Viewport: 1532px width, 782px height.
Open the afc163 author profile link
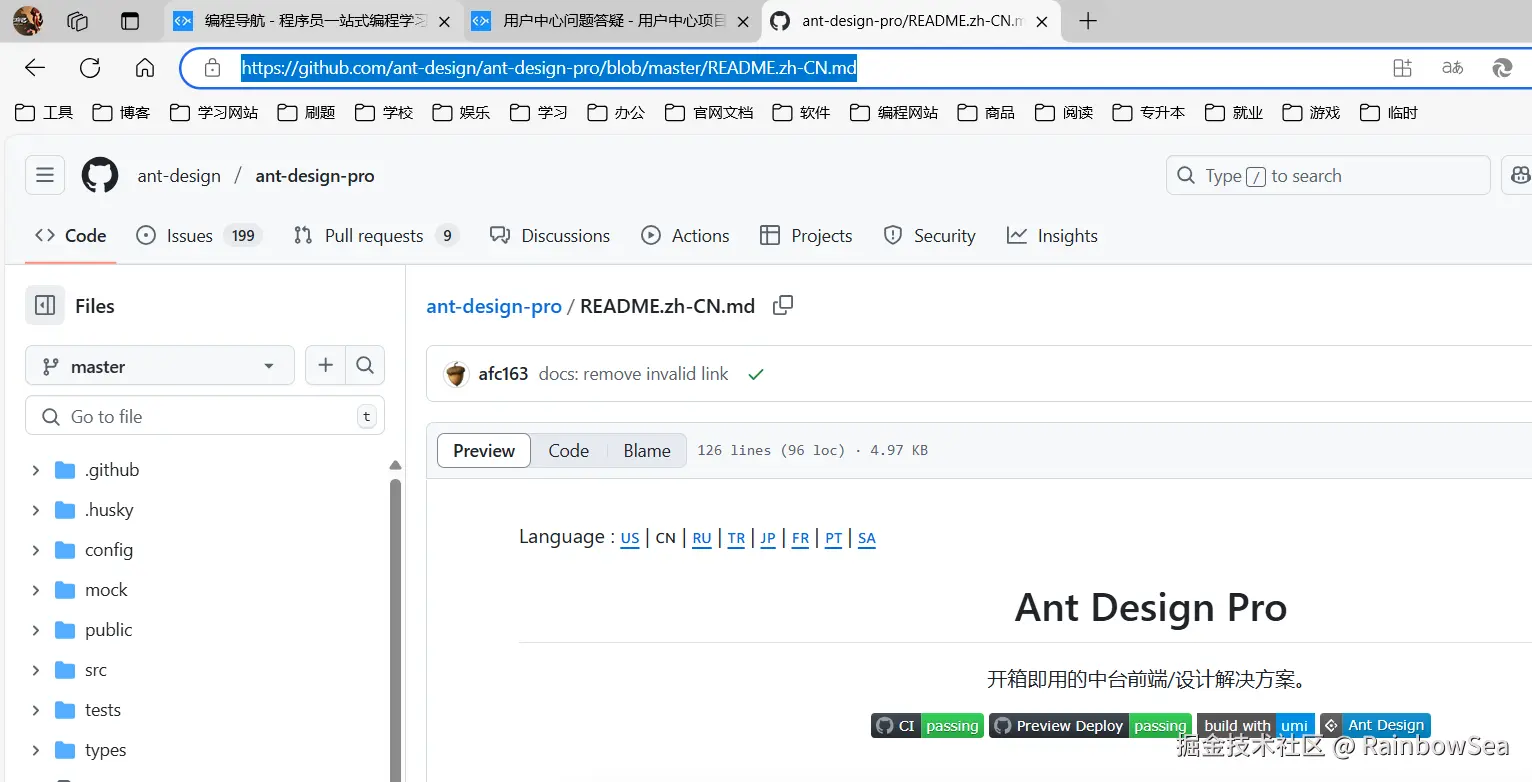(x=503, y=374)
